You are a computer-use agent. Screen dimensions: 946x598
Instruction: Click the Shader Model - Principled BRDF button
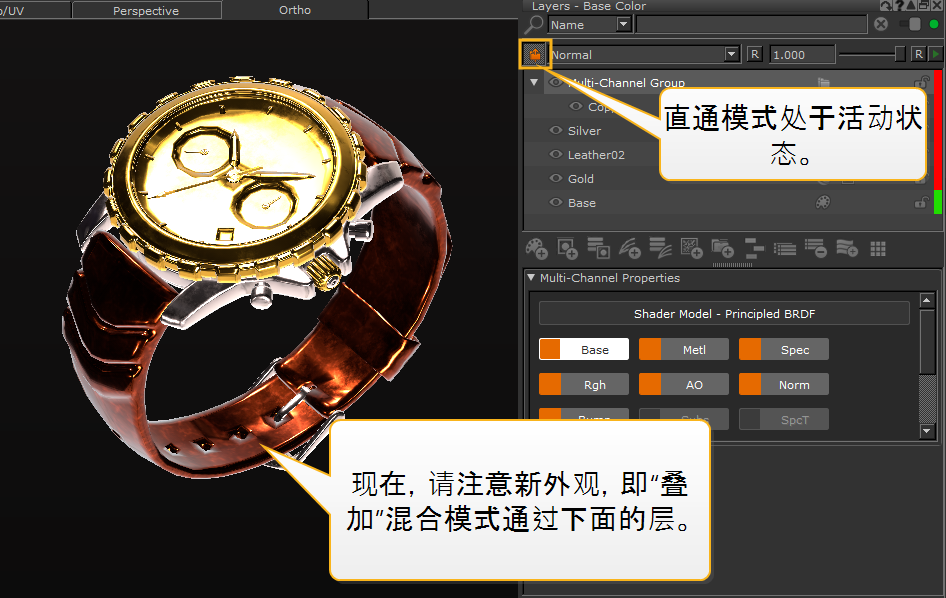click(x=724, y=314)
